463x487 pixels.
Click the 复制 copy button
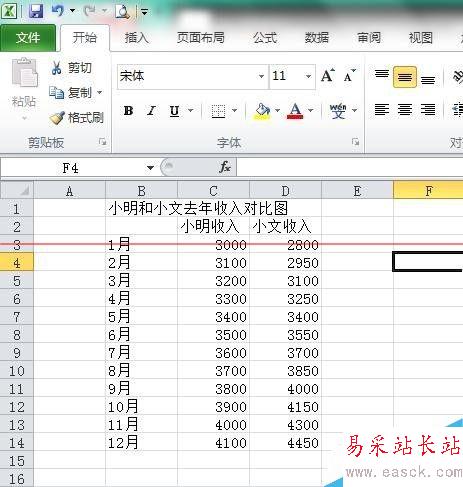pos(70,93)
